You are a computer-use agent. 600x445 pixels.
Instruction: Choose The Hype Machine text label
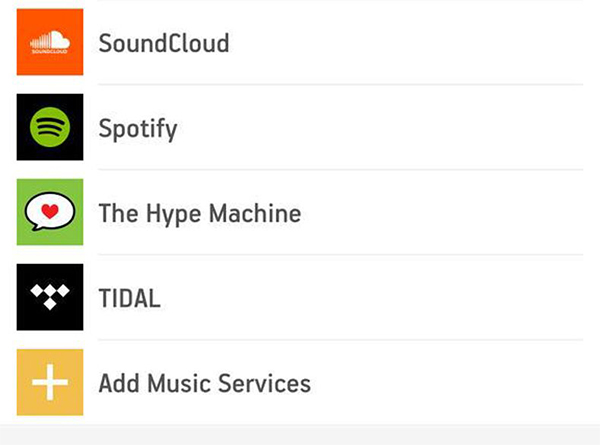coord(199,214)
